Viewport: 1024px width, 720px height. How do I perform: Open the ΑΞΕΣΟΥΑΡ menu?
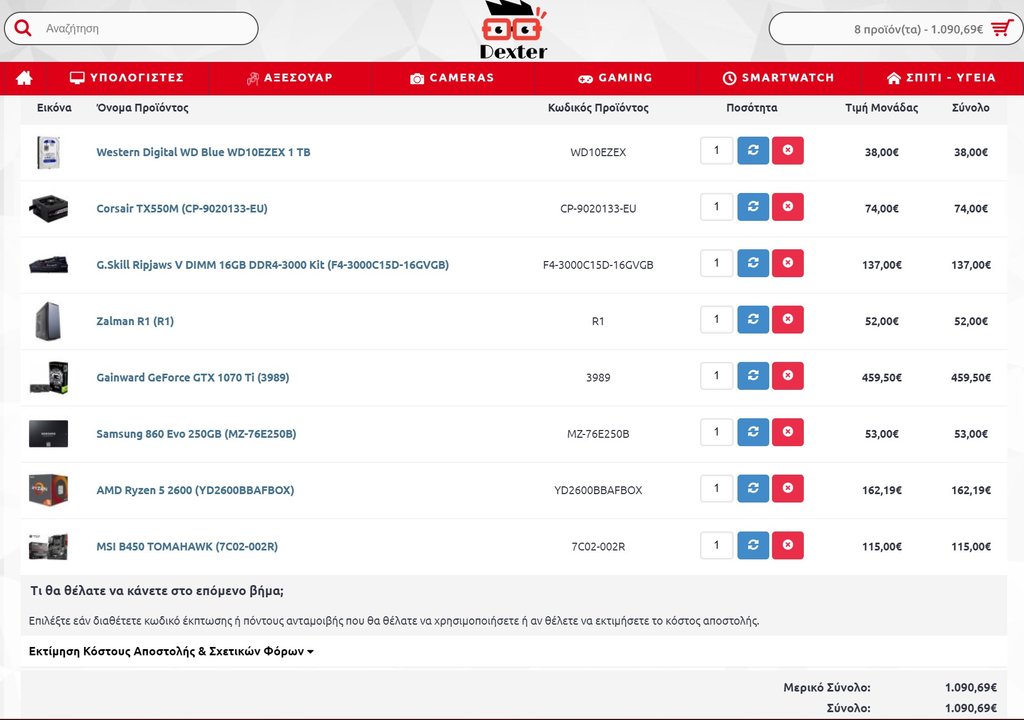pyautogui.click(x=289, y=78)
